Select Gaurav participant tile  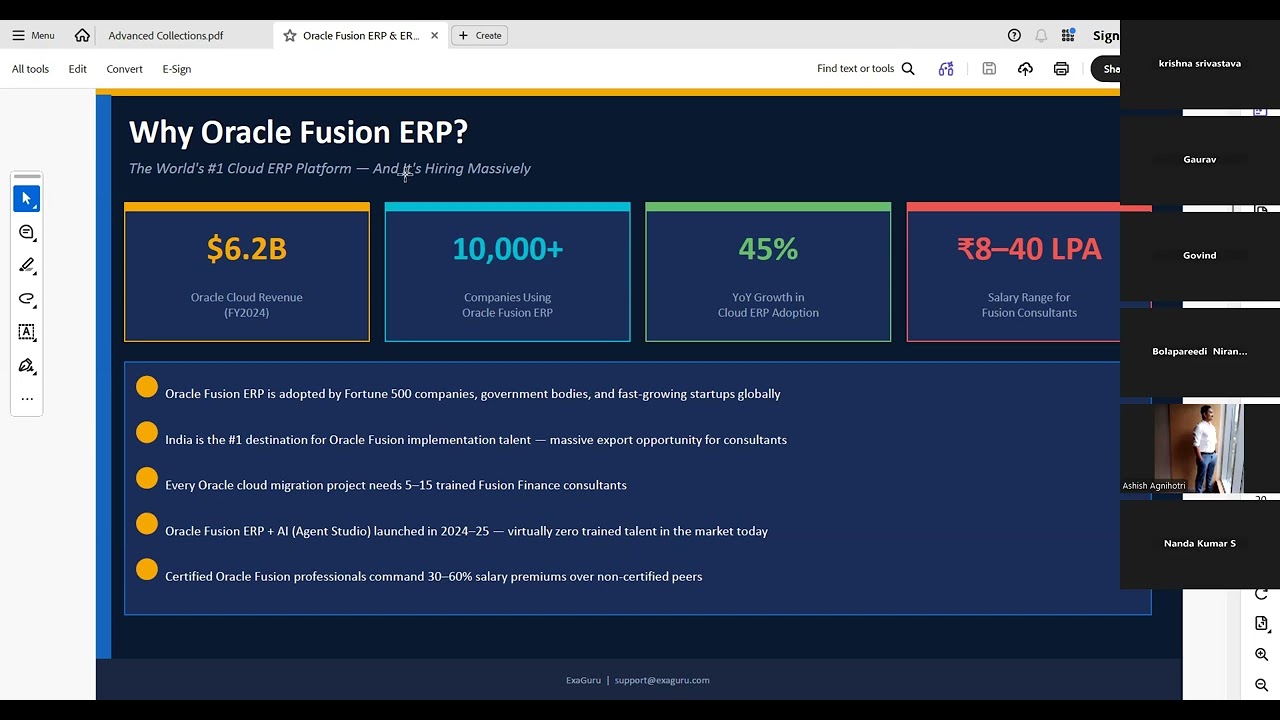(x=1200, y=159)
